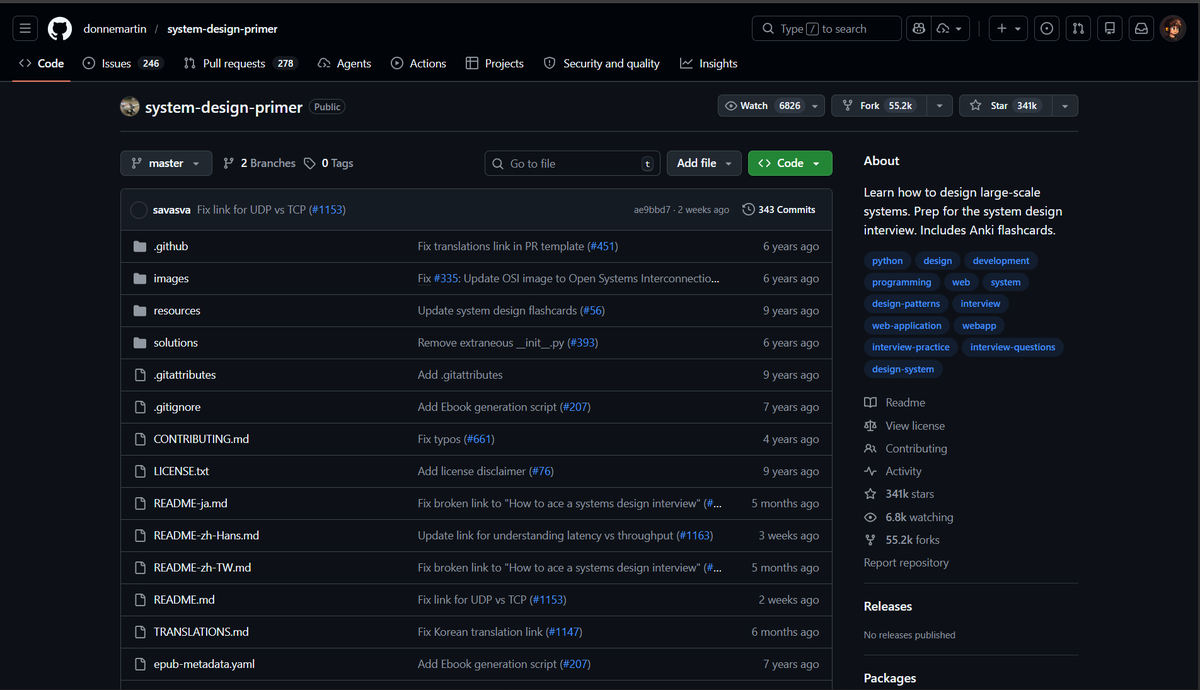Open the notifications inbox icon
The height and width of the screenshot is (690, 1200).
[x=1141, y=29]
